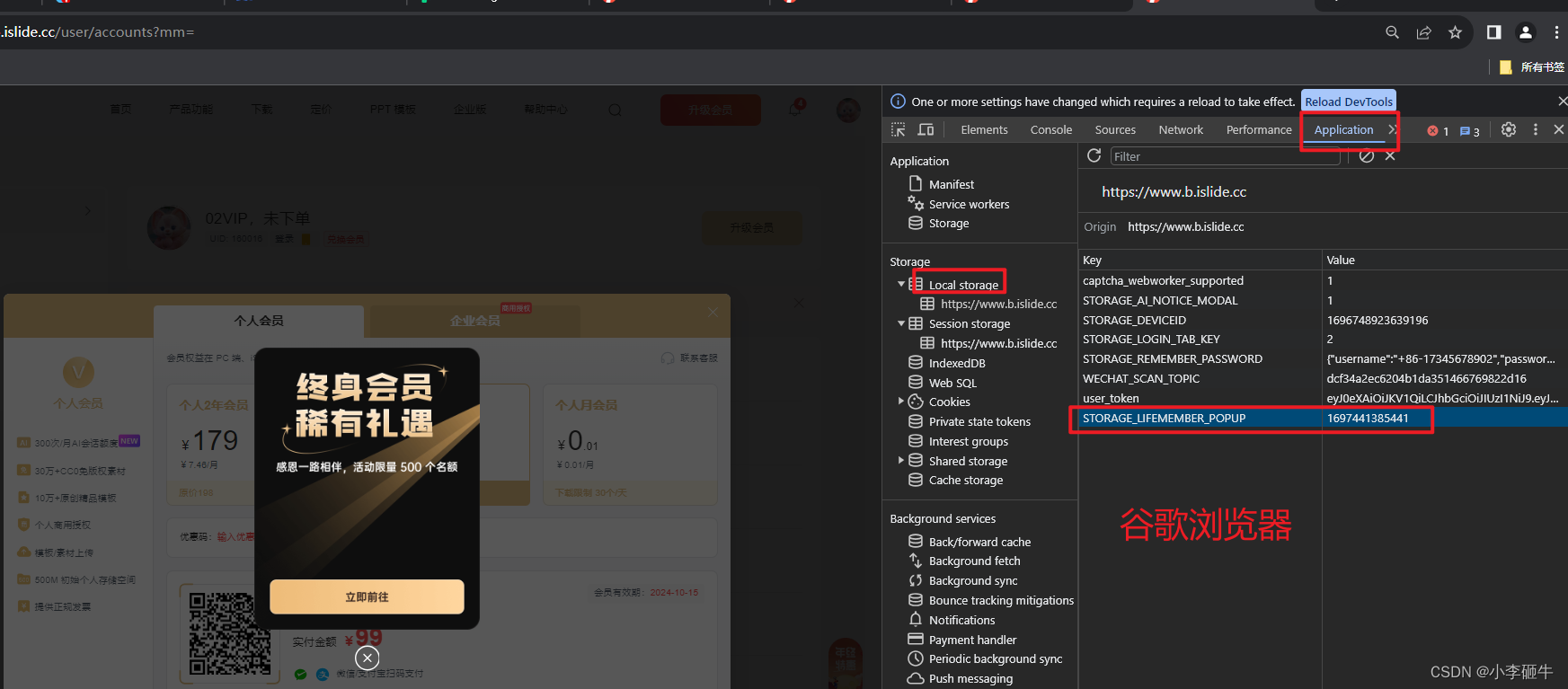Switch to the Sources tab
Viewport: 1568px width, 689px height.
click(1115, 130)
